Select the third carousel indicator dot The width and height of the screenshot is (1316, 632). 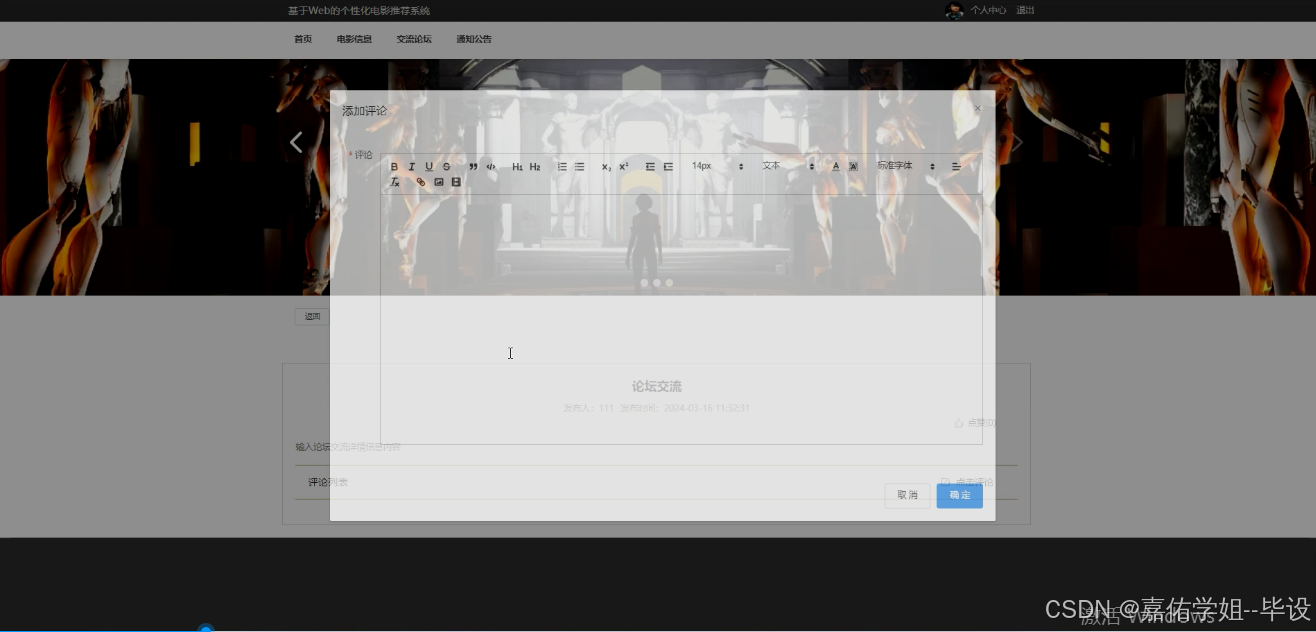pyautogui.click(x=669, y=283)
